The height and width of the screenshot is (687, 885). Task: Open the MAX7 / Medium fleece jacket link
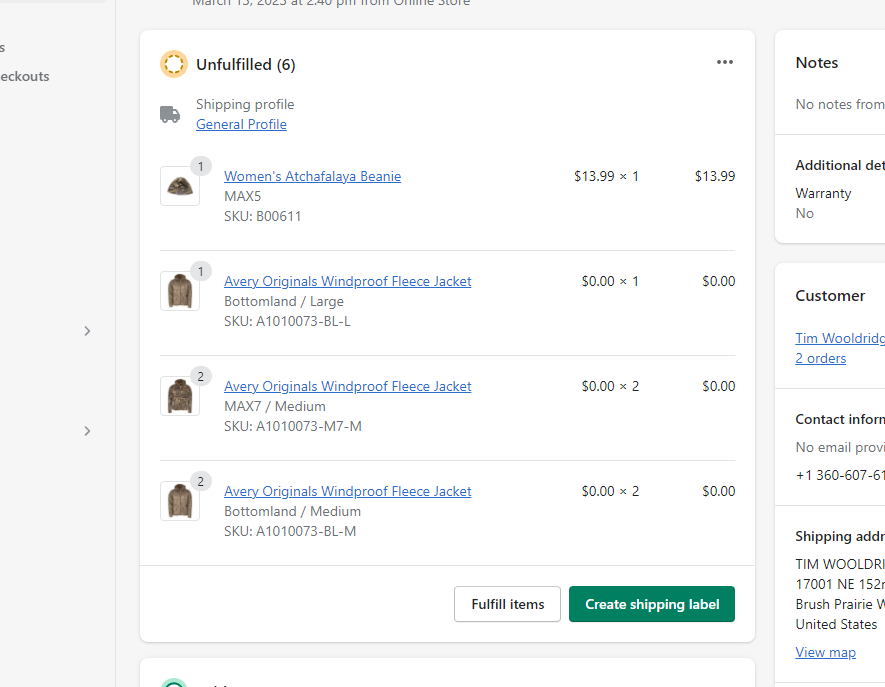pyautogui.click(x=347, y=386)
